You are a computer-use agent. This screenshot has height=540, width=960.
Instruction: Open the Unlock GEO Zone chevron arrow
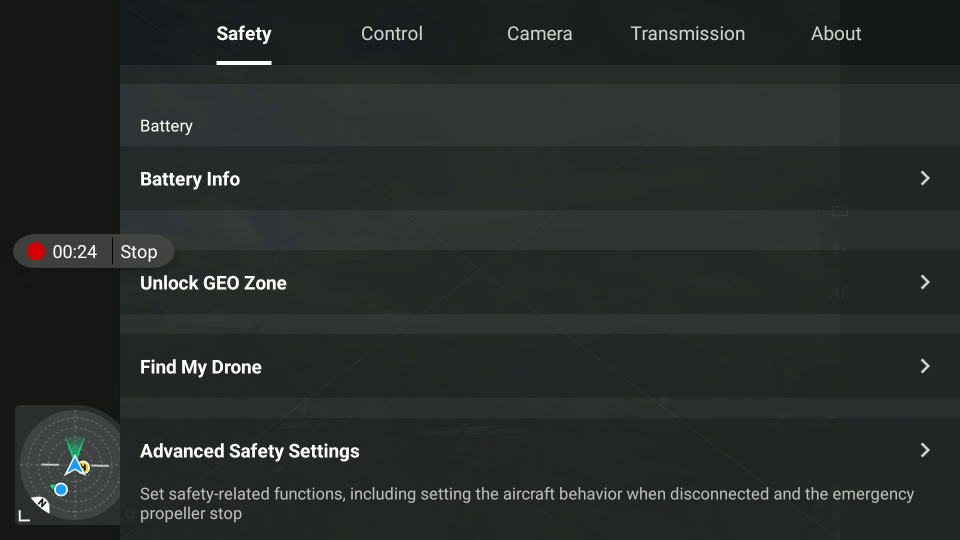925,282
